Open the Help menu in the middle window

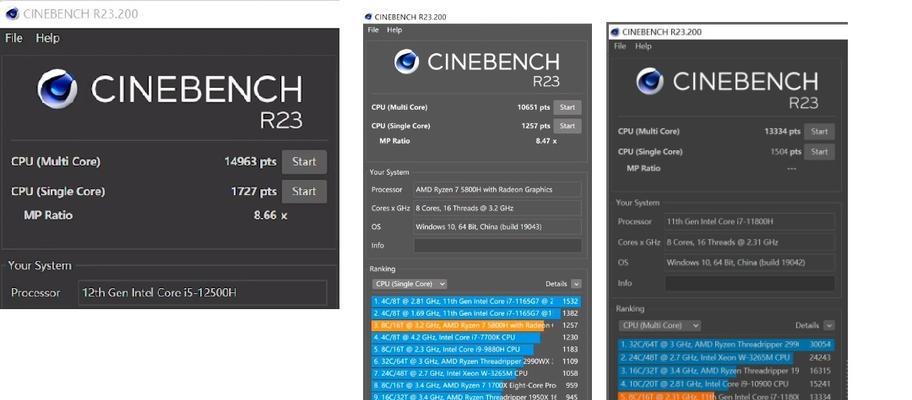pyautogui.click(x=394, y=30)
